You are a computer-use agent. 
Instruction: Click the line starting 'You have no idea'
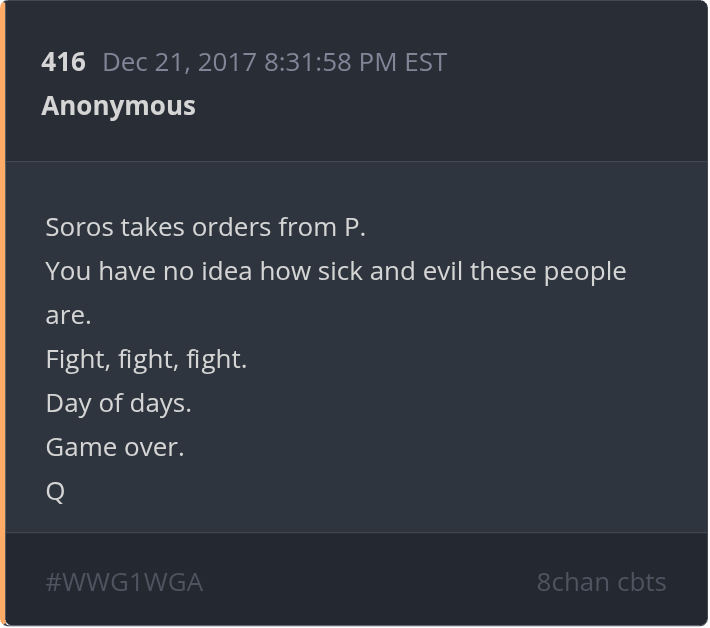[x=335, y=271]
